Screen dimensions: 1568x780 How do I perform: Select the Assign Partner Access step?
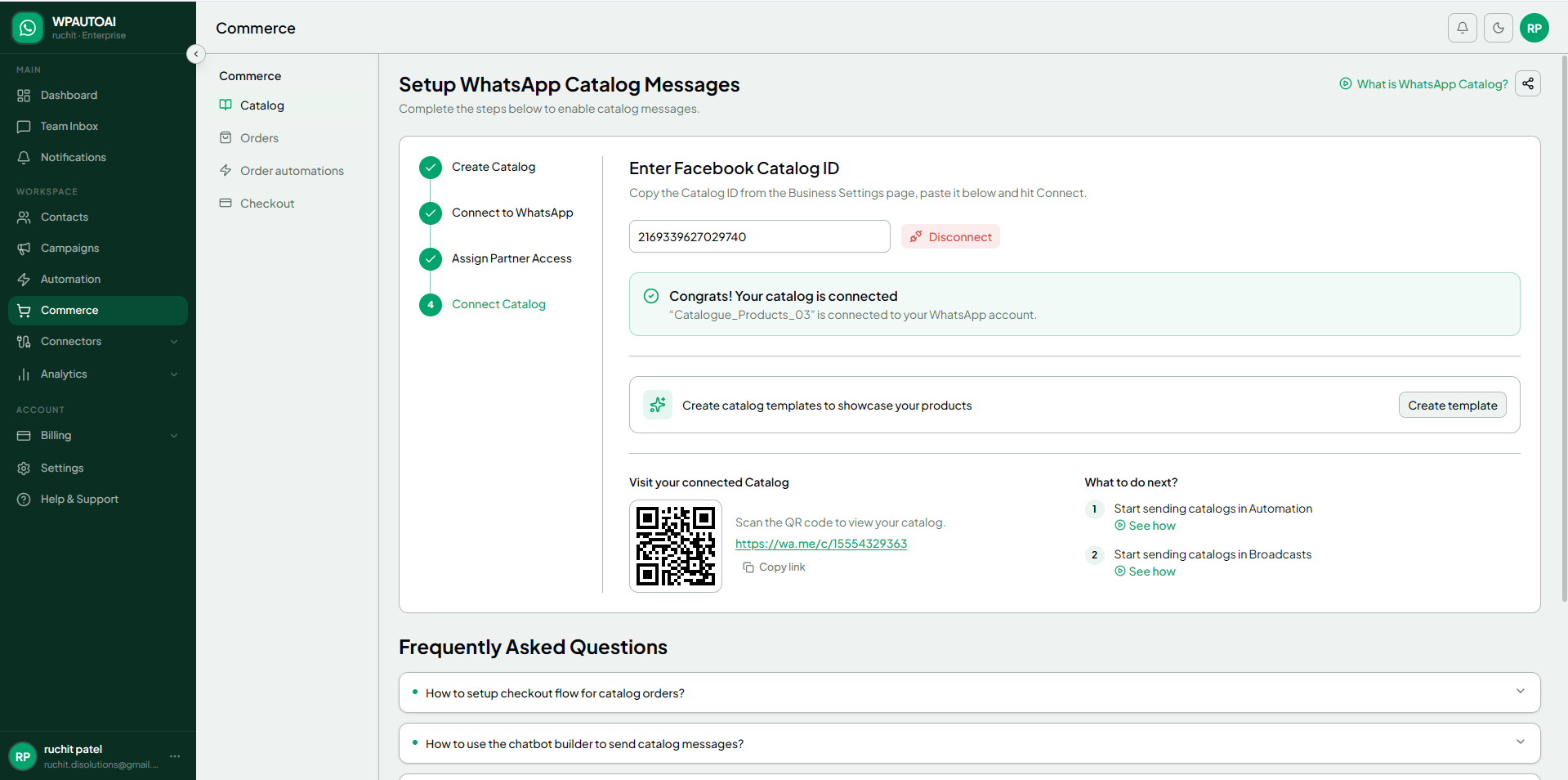[x=511, y=258]
